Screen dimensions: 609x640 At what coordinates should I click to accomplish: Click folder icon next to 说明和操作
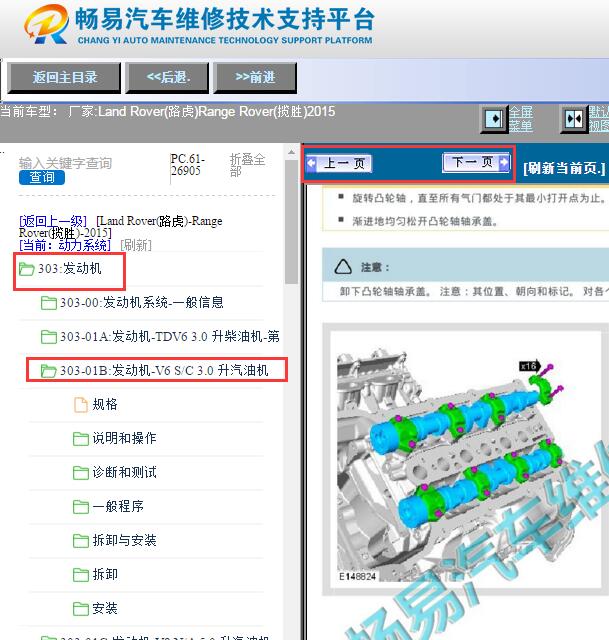80,439
